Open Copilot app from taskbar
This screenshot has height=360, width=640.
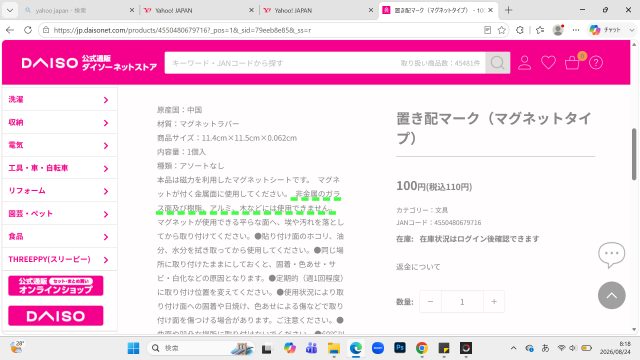click(289, 348)
